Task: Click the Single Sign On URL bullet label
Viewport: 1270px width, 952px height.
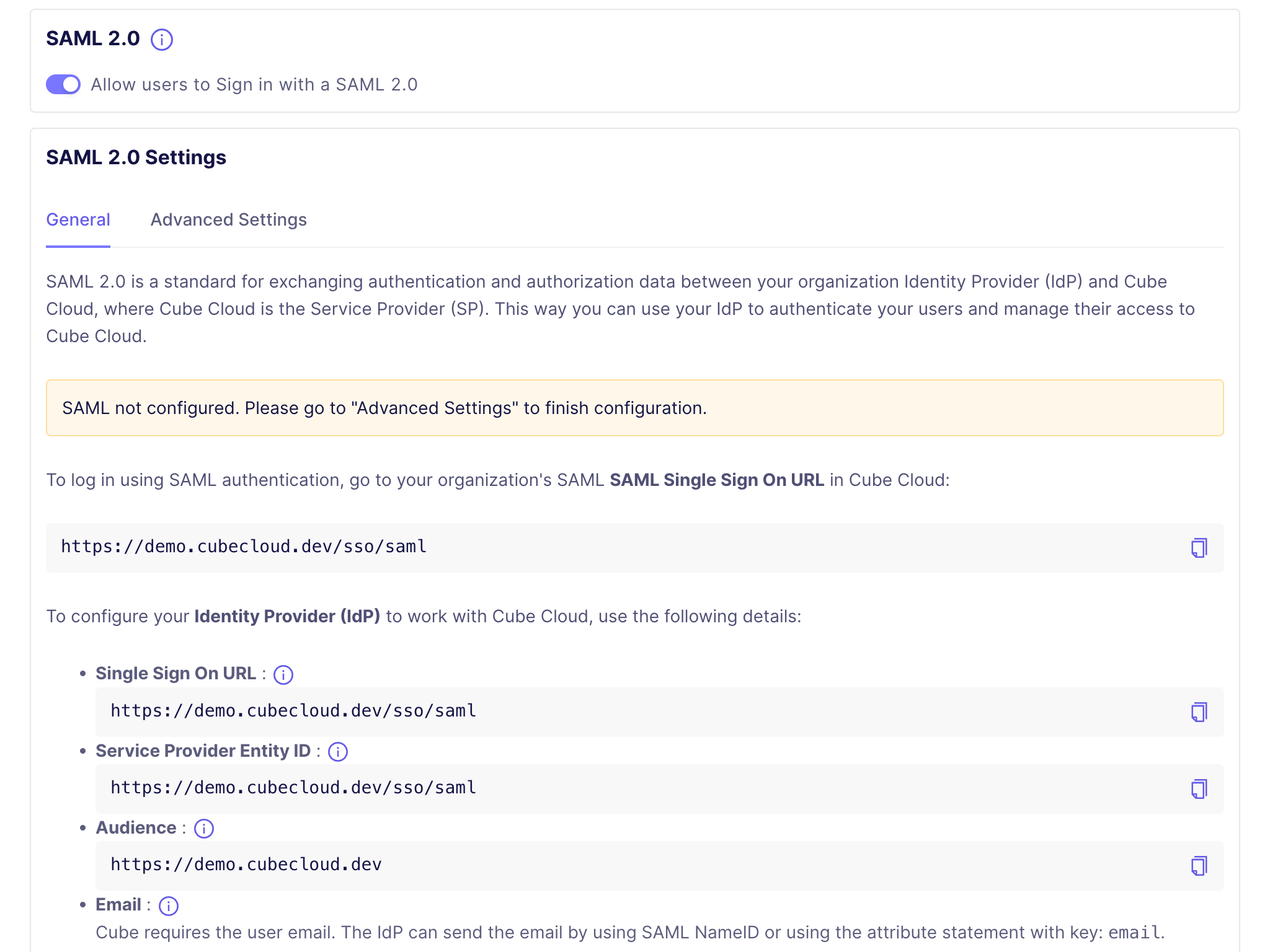Action: coord(175,674)
